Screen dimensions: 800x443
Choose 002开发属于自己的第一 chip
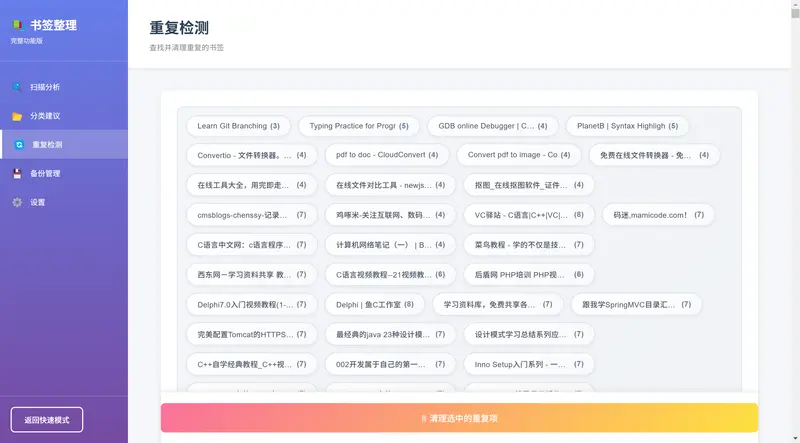(x=390, y=364)
